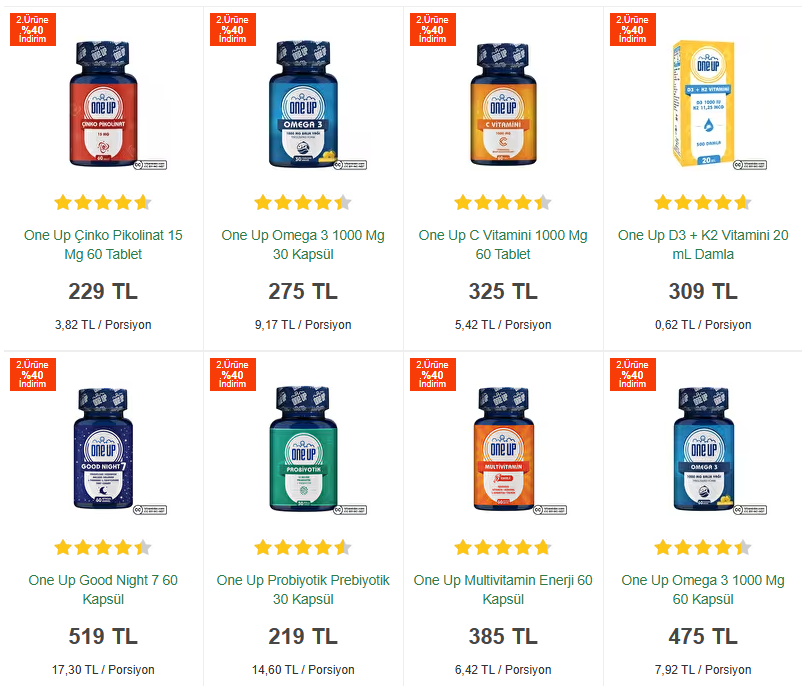Click discount badge on Multivitamin Enerji product
802x686 pixels.
point(433,375)
